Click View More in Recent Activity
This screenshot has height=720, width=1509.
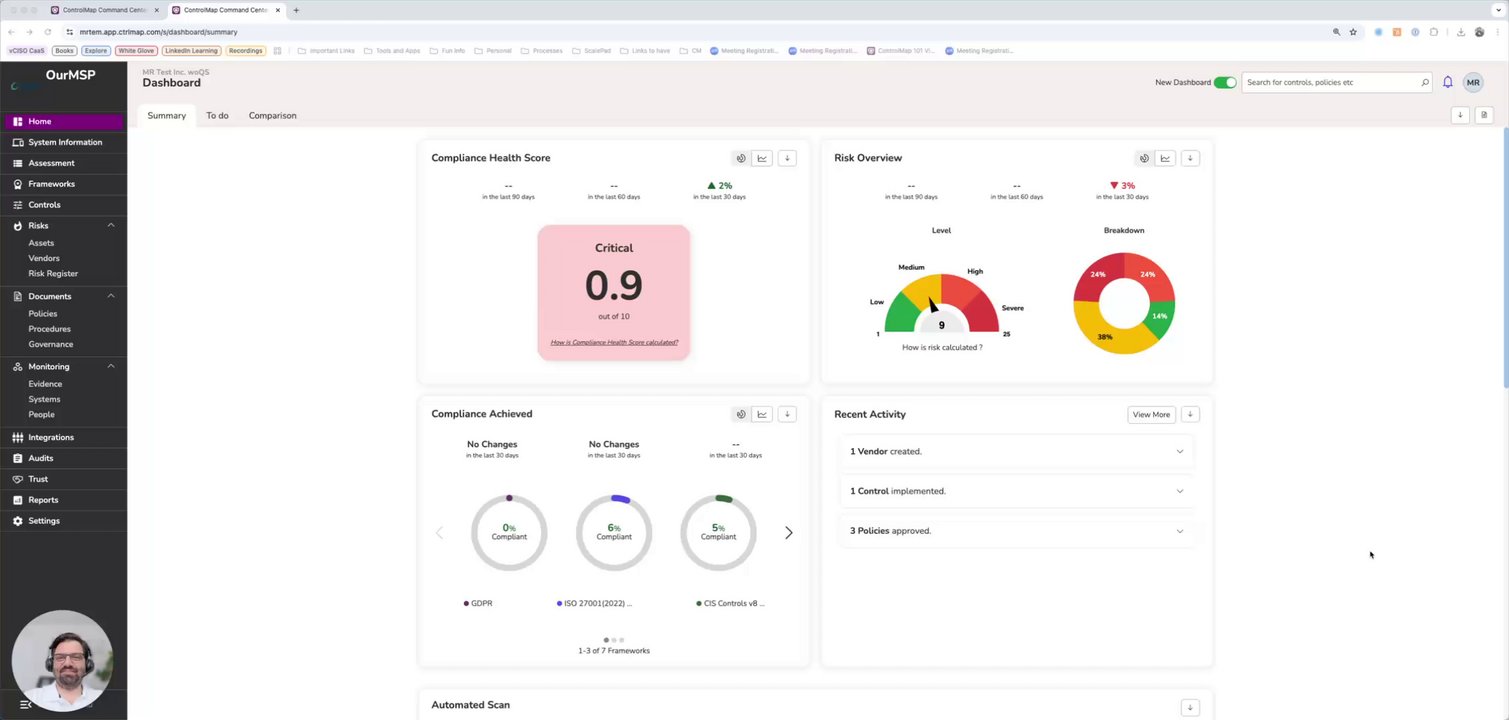(1151, 414)
